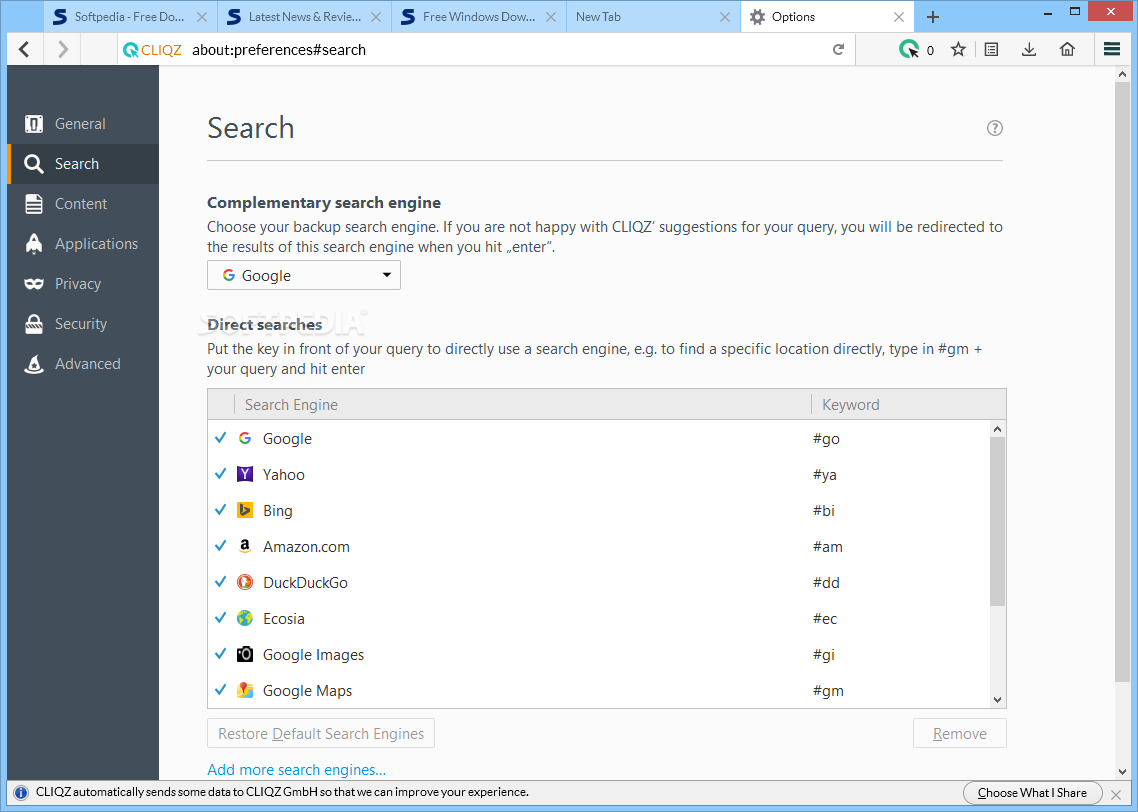Sort by Search Engine column header
The width and height of the screenshot is (1138, 812).
click(x=523, y=405)
